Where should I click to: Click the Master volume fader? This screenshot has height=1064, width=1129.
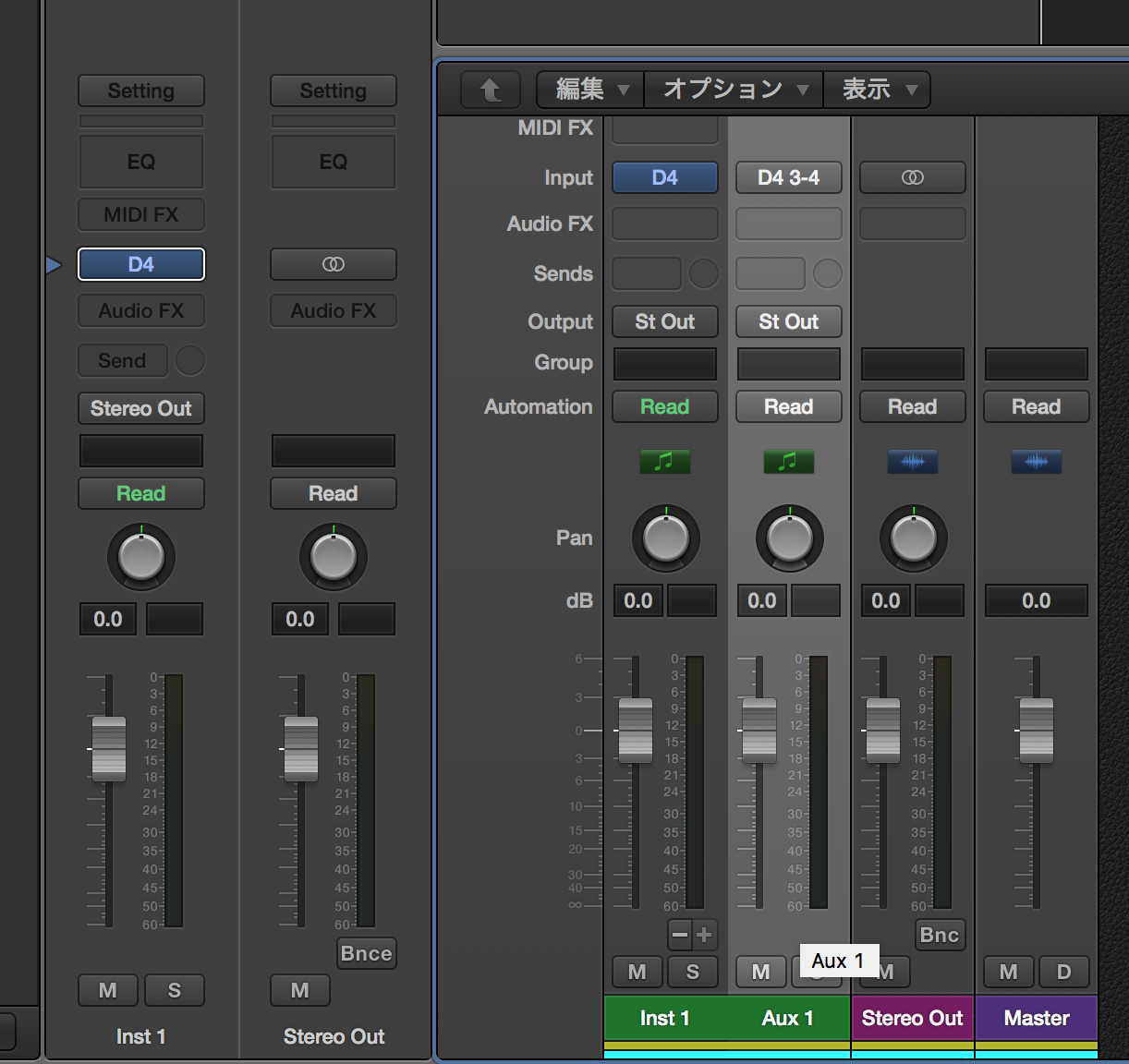[x=1036, y=731]
